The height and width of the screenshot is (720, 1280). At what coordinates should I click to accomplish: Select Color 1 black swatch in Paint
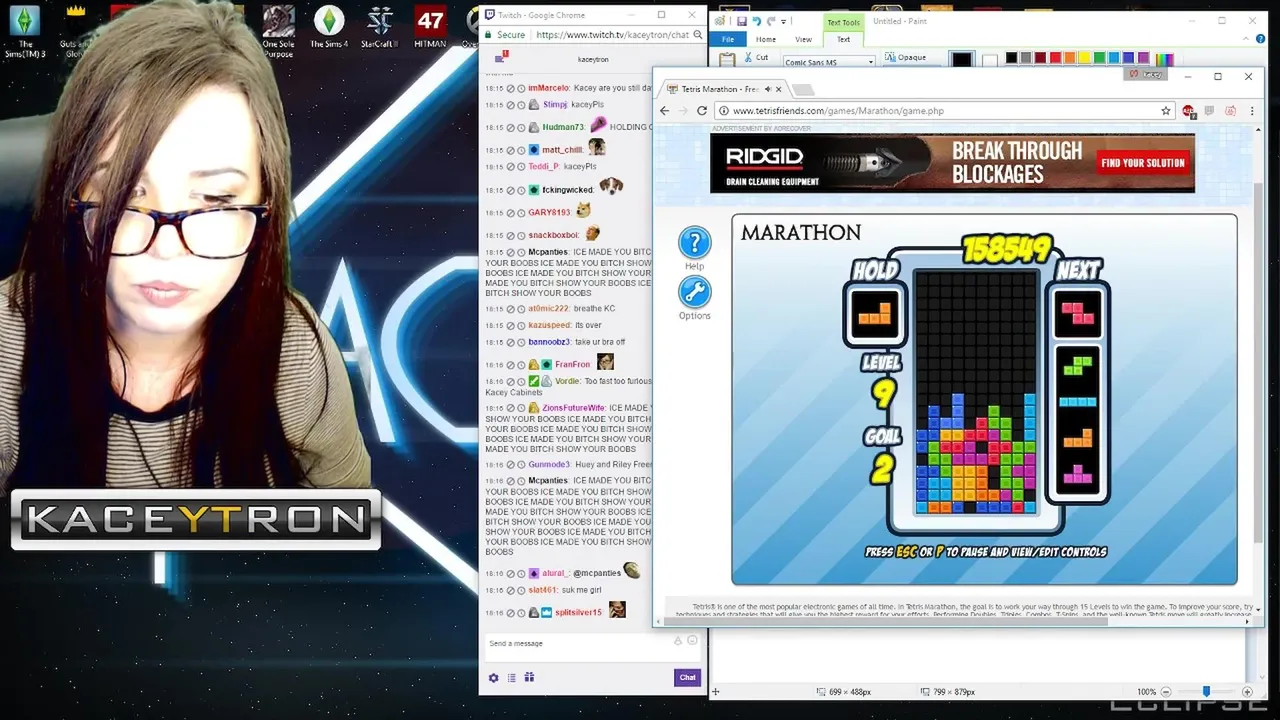coord(962,59)
